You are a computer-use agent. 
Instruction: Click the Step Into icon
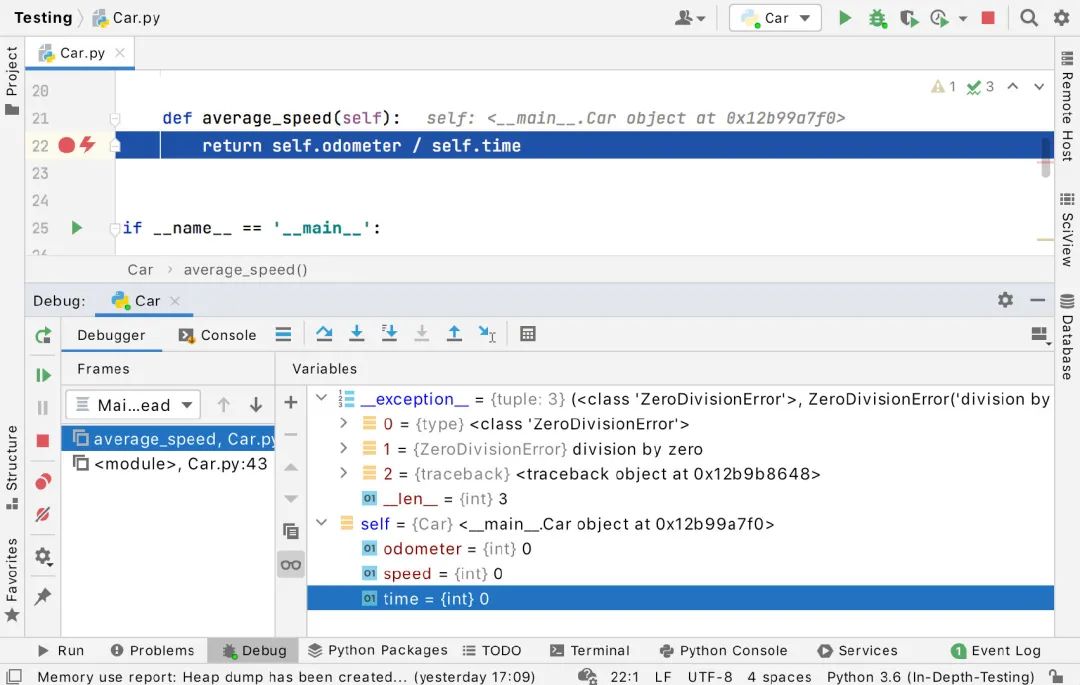coord(356,334)
